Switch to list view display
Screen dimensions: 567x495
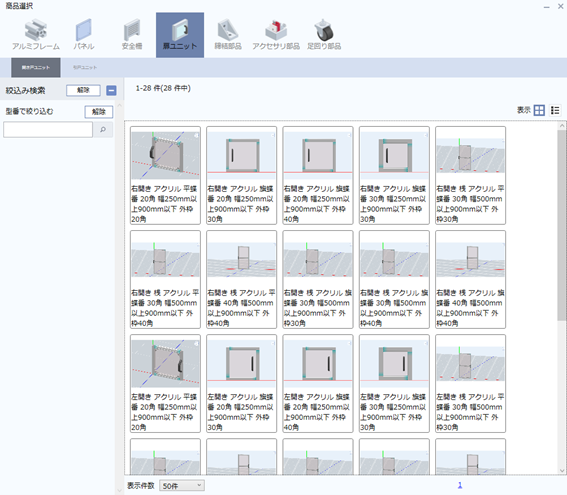[x=555, y=110]
